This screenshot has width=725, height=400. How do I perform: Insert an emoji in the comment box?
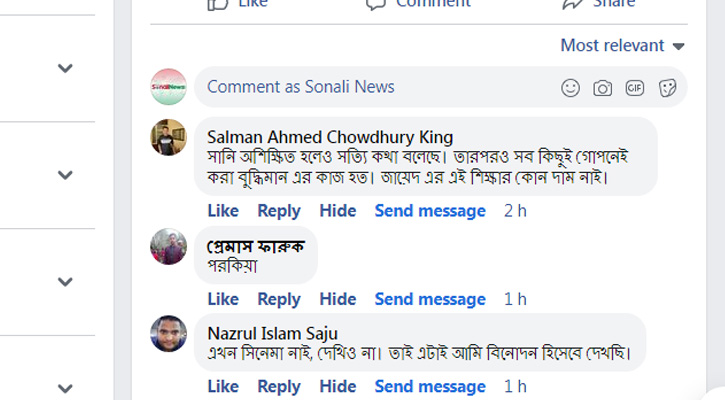tap(570, 88)
